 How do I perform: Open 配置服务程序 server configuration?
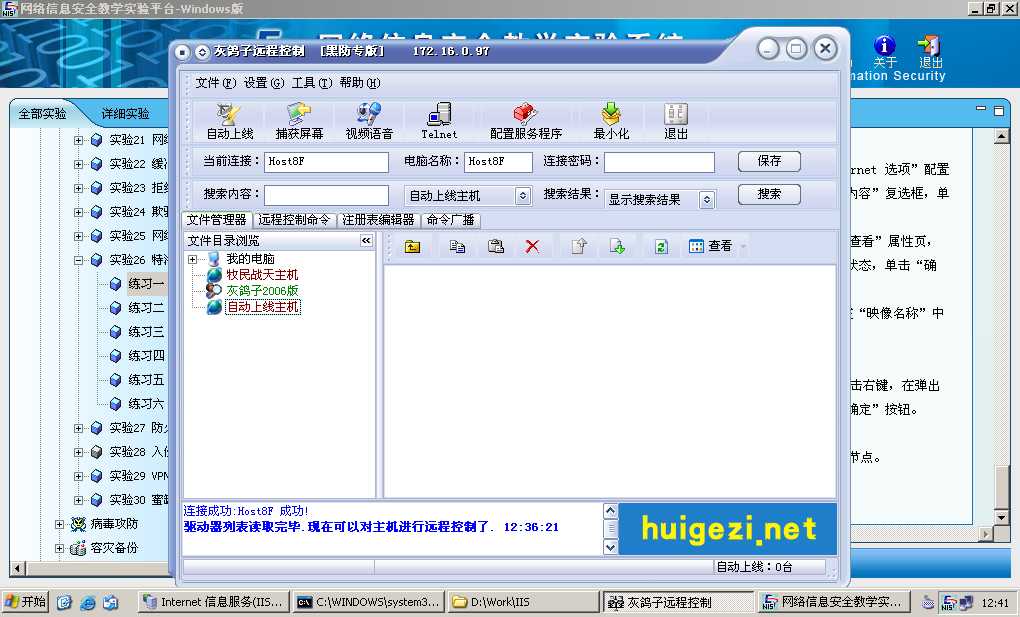click(526, 121)
